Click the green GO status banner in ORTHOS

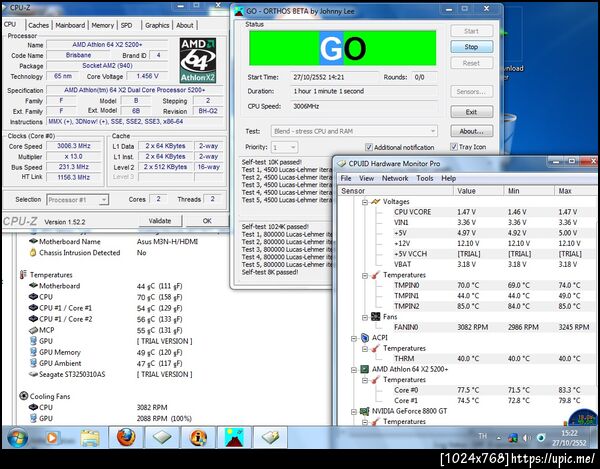342,48
